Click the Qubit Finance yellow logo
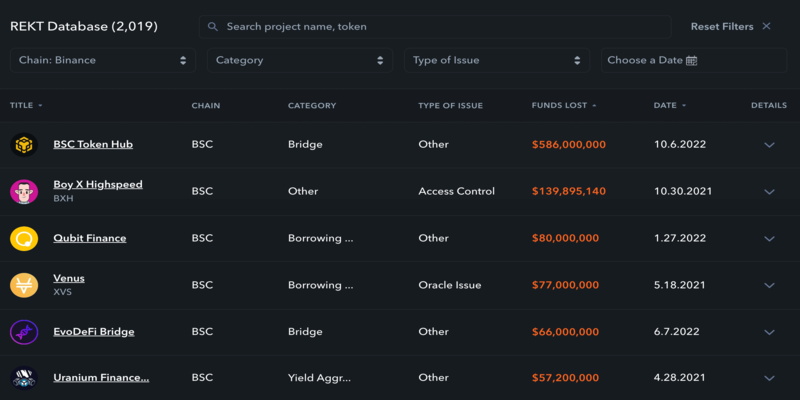 coord(24,238)
